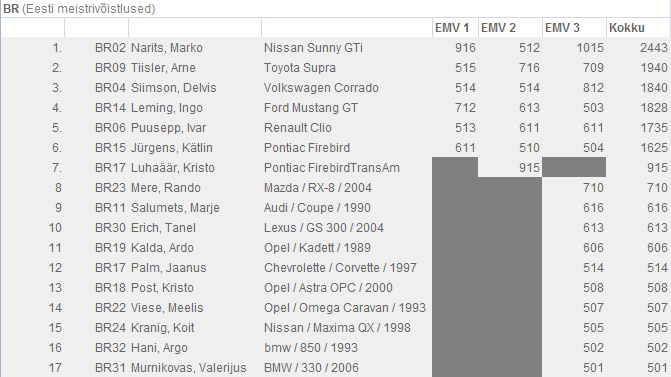This screenshot has width=671, height=377.
Task: Select driver Tiisler, Arne
Action: [x=163, y=68]
